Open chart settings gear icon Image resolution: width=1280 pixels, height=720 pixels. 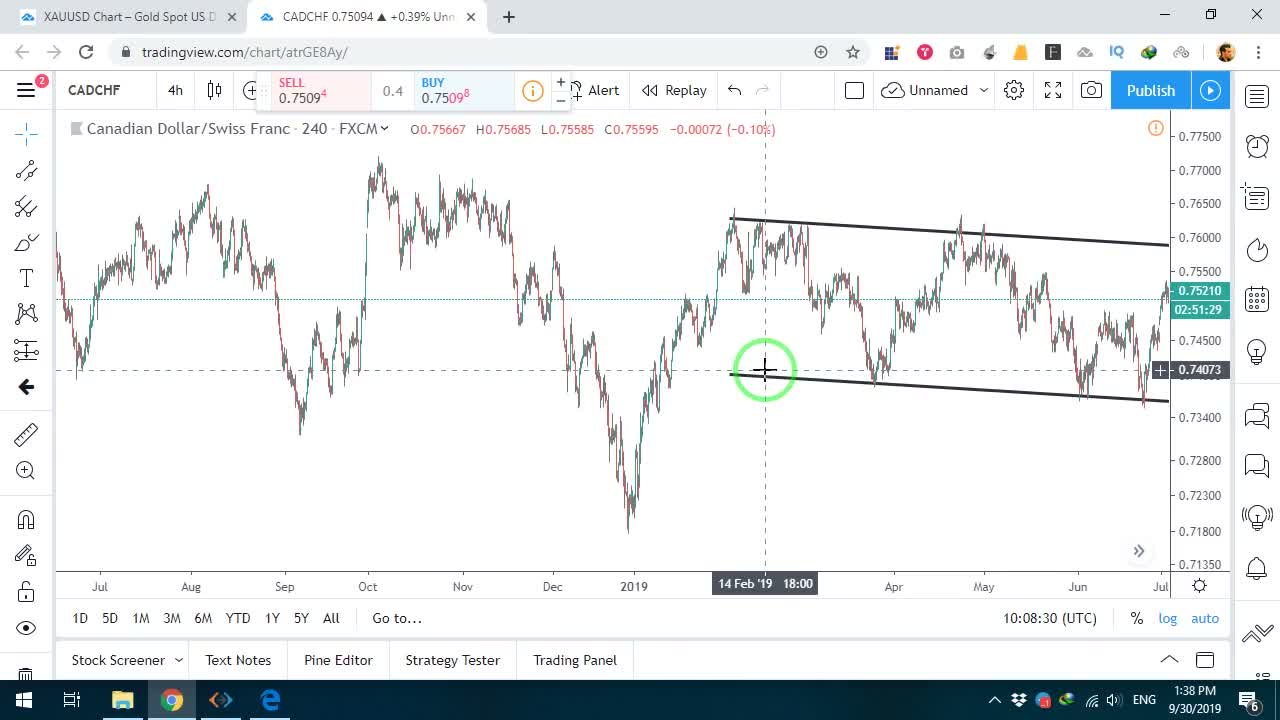[x=1014, y=90]
